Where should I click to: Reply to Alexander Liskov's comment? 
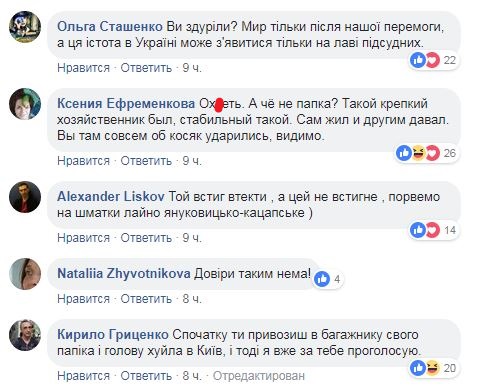click(x=146, y=238)
